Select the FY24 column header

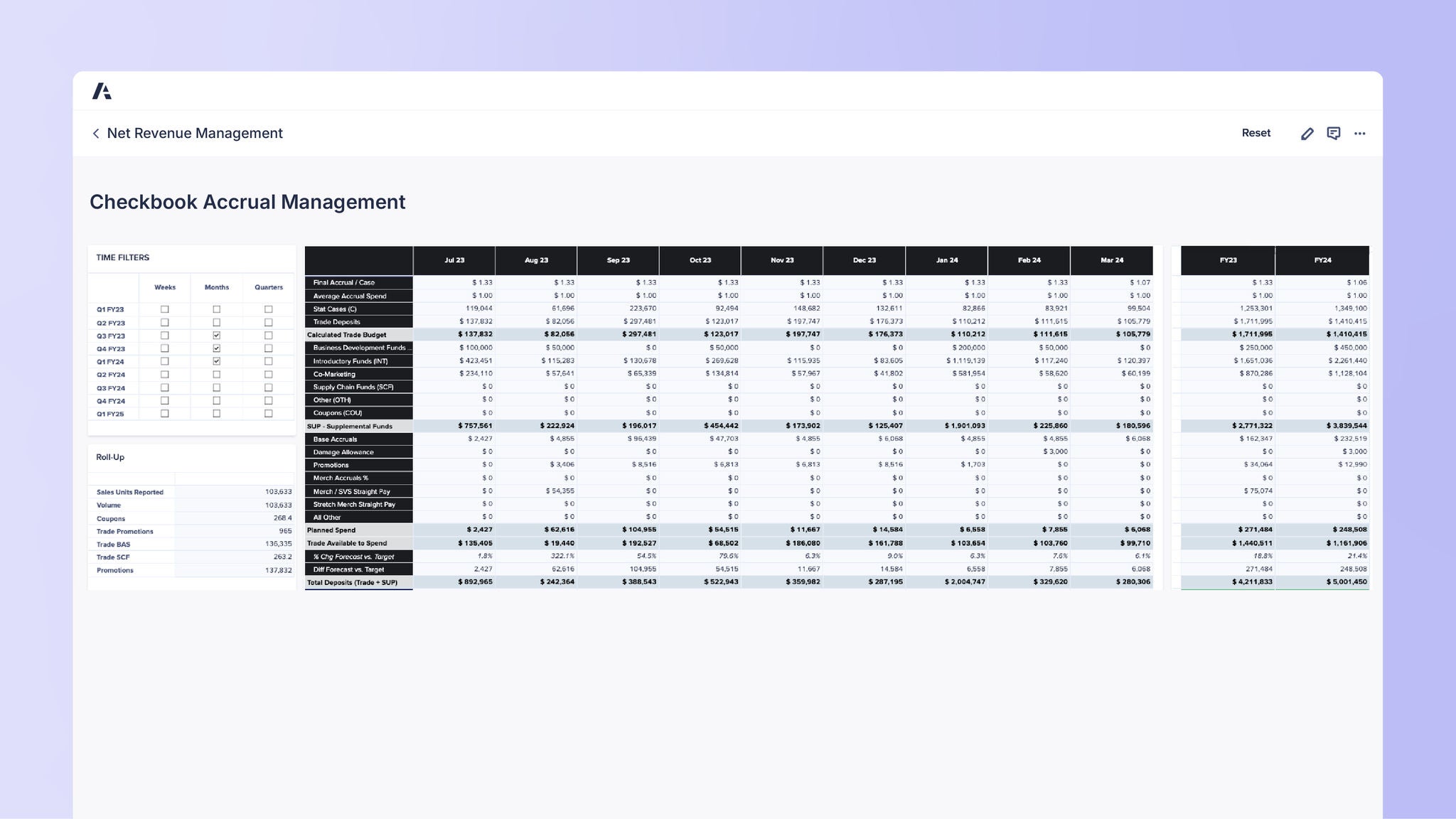click(1322, 260)
